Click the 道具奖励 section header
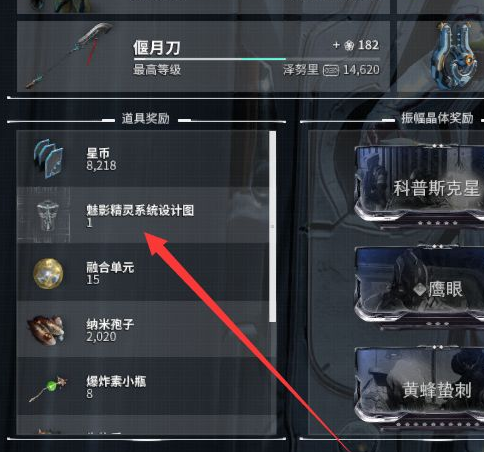This screenshot has width=484, height=452. [145, 118]
